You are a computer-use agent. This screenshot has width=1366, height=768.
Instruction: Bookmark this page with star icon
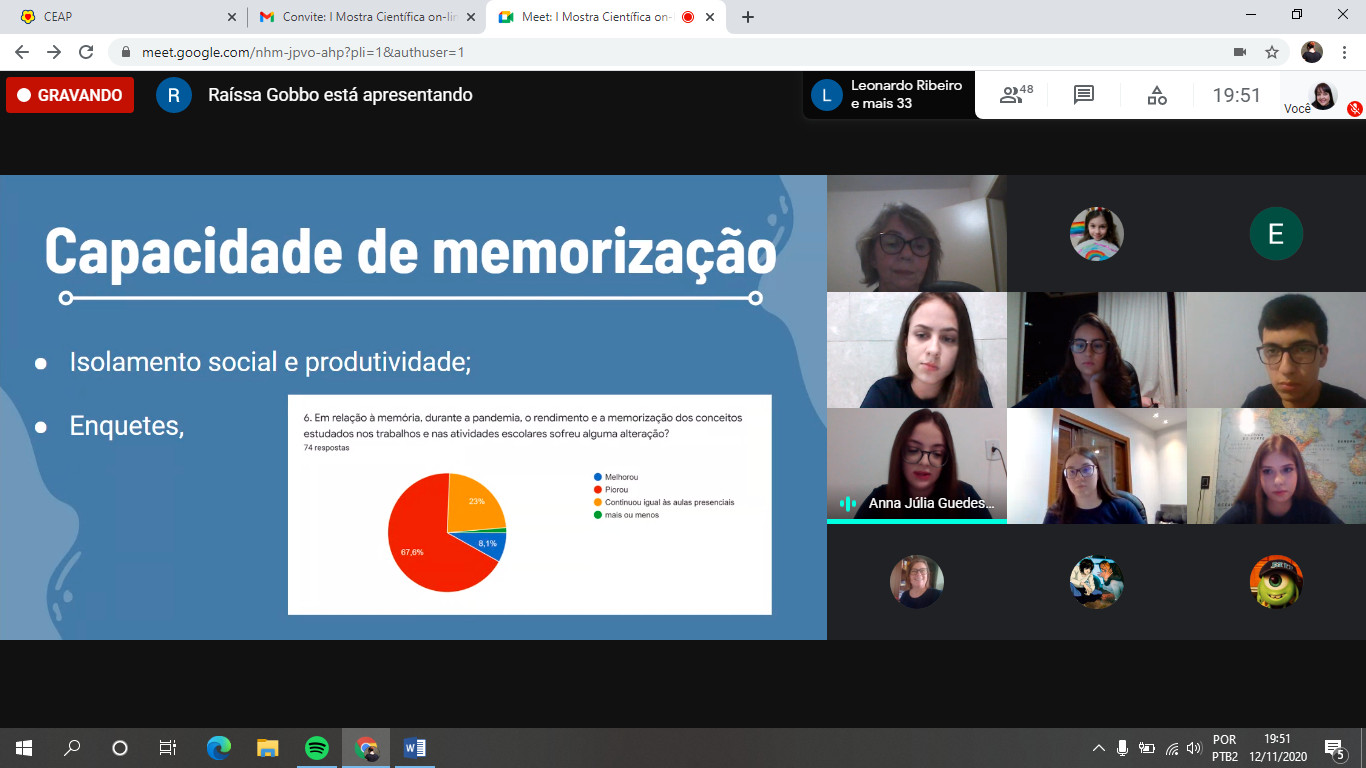[1272, 52]
